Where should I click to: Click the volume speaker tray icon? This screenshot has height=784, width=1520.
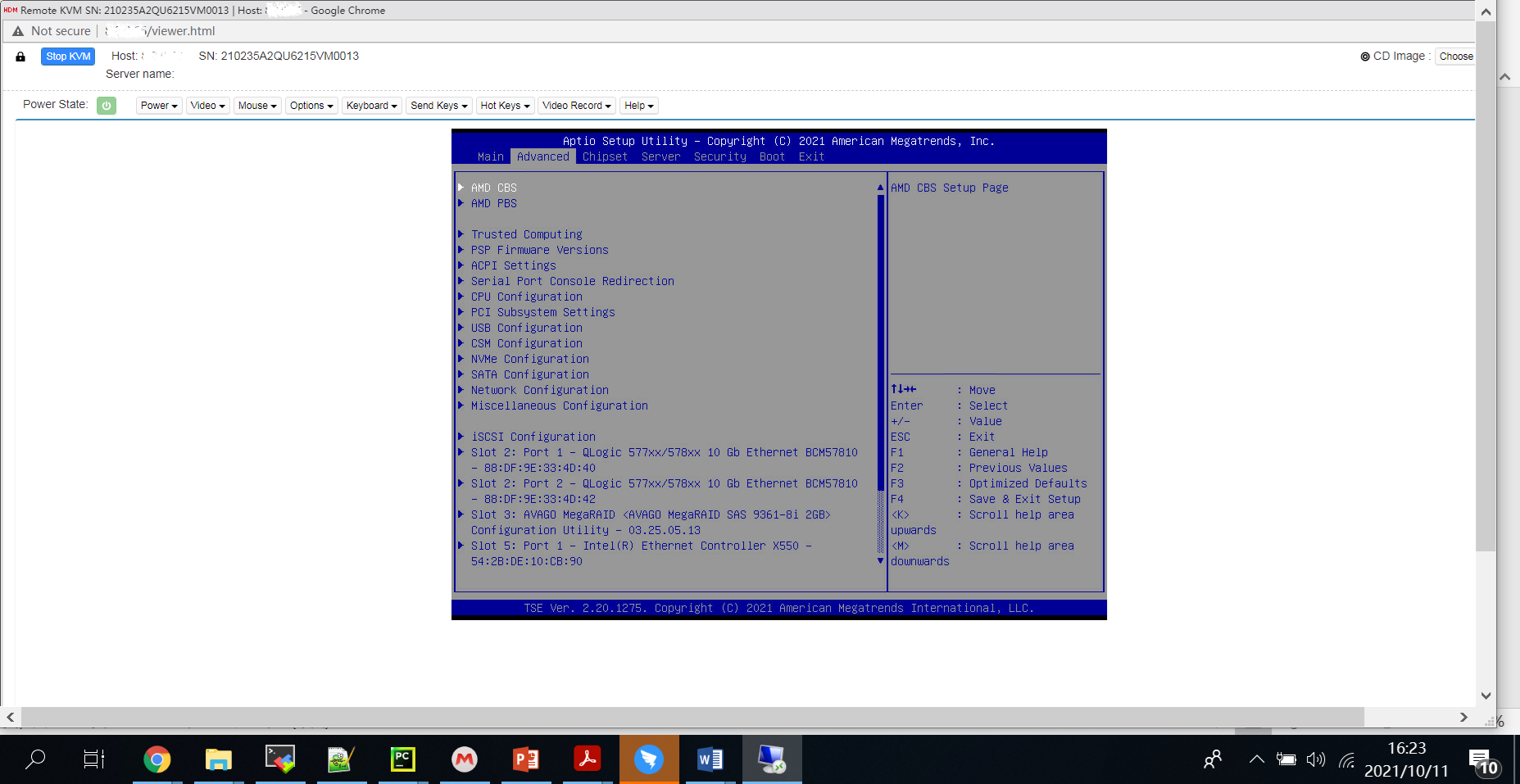click(1315, 759)
